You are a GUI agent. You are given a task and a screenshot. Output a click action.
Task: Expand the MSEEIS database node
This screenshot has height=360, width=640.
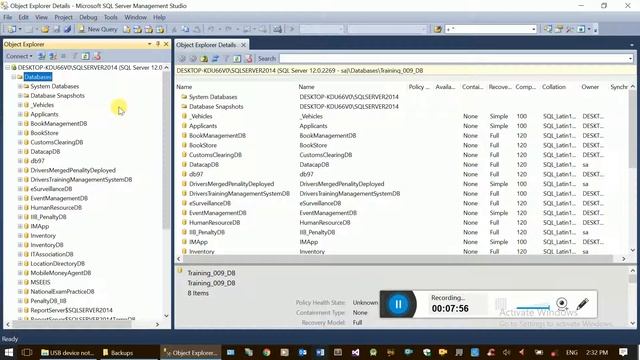(20, 282)
